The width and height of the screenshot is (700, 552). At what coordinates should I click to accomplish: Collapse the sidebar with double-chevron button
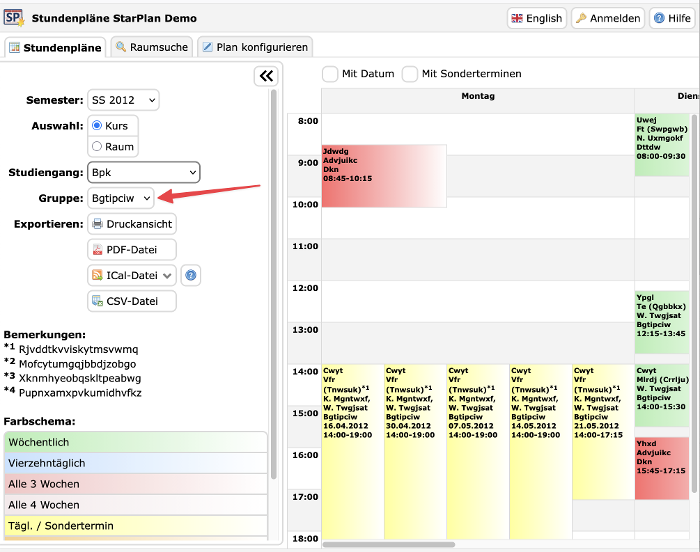click(265, 76)
